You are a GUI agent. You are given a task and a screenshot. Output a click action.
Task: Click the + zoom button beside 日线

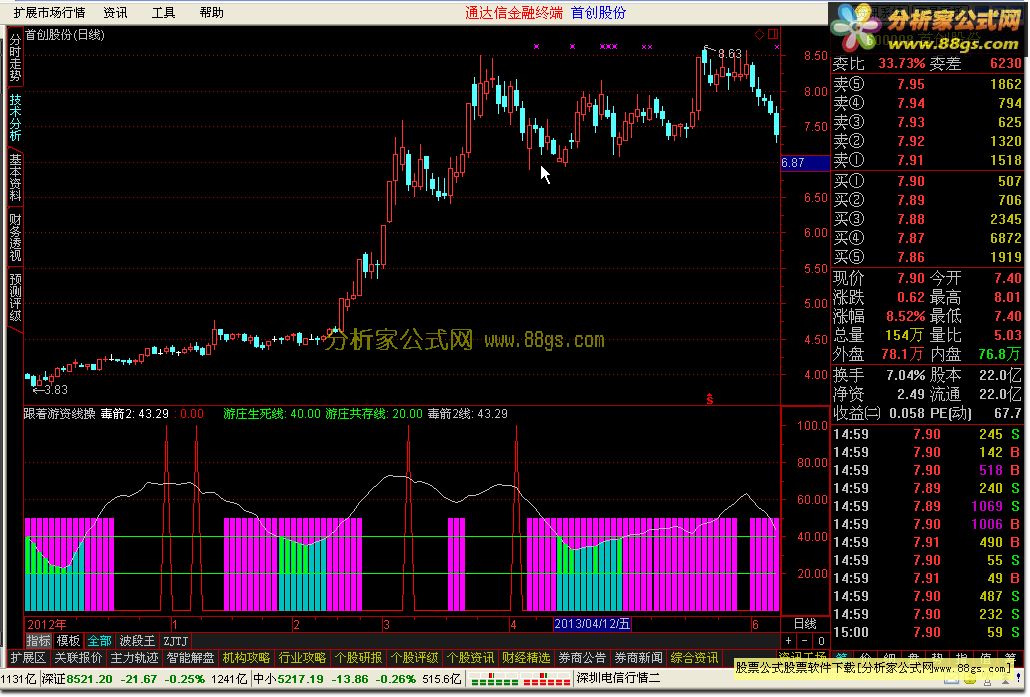click(788, 641)
